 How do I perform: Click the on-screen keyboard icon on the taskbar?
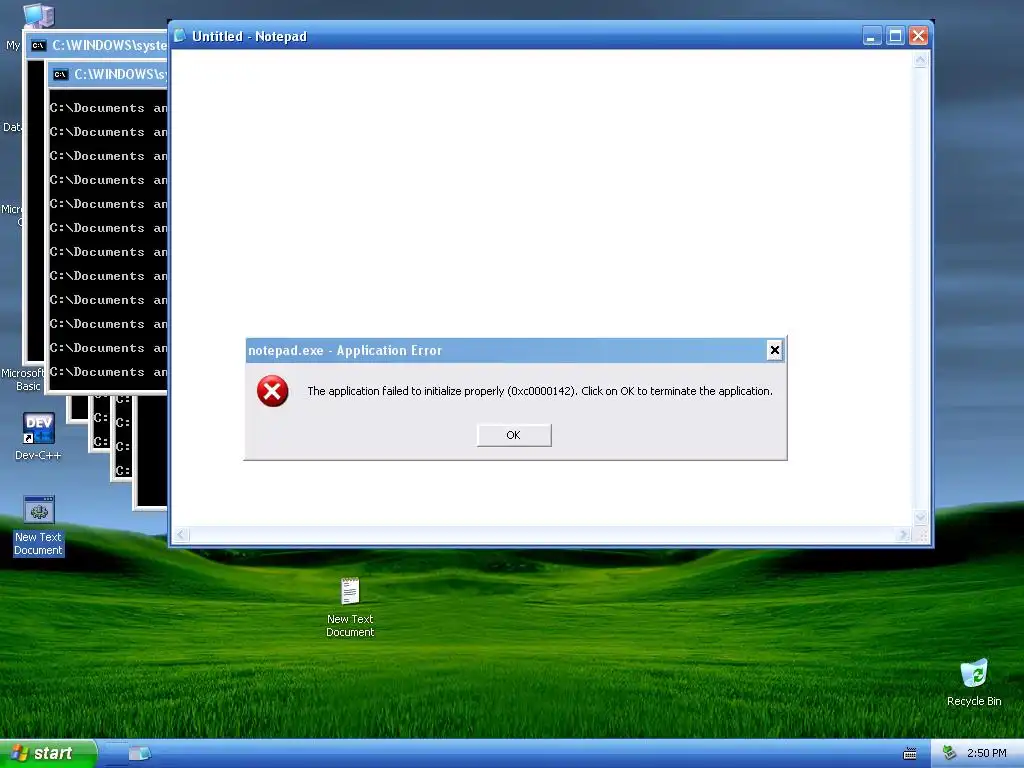coord(910,754)
